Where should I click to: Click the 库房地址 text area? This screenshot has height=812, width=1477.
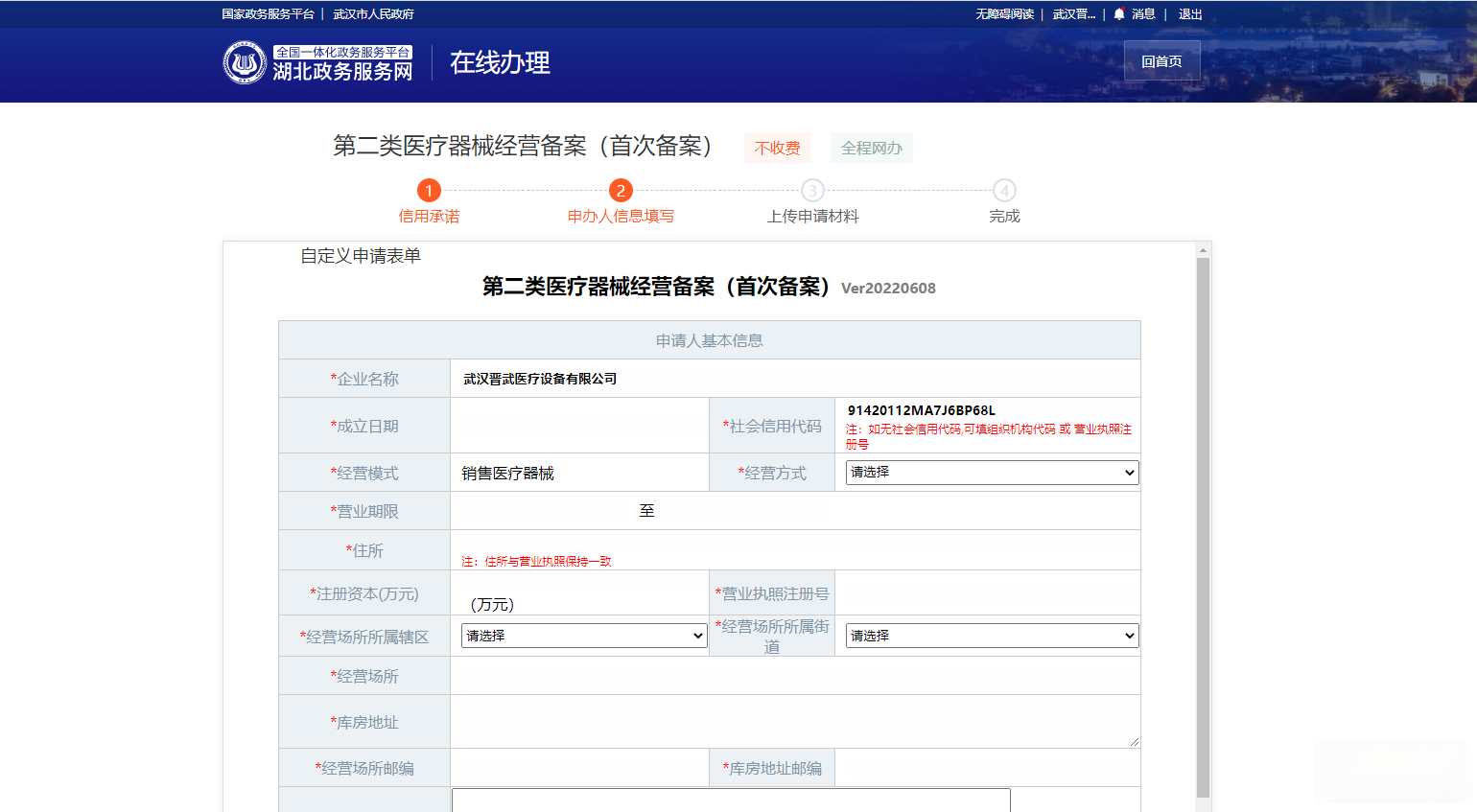795,721
